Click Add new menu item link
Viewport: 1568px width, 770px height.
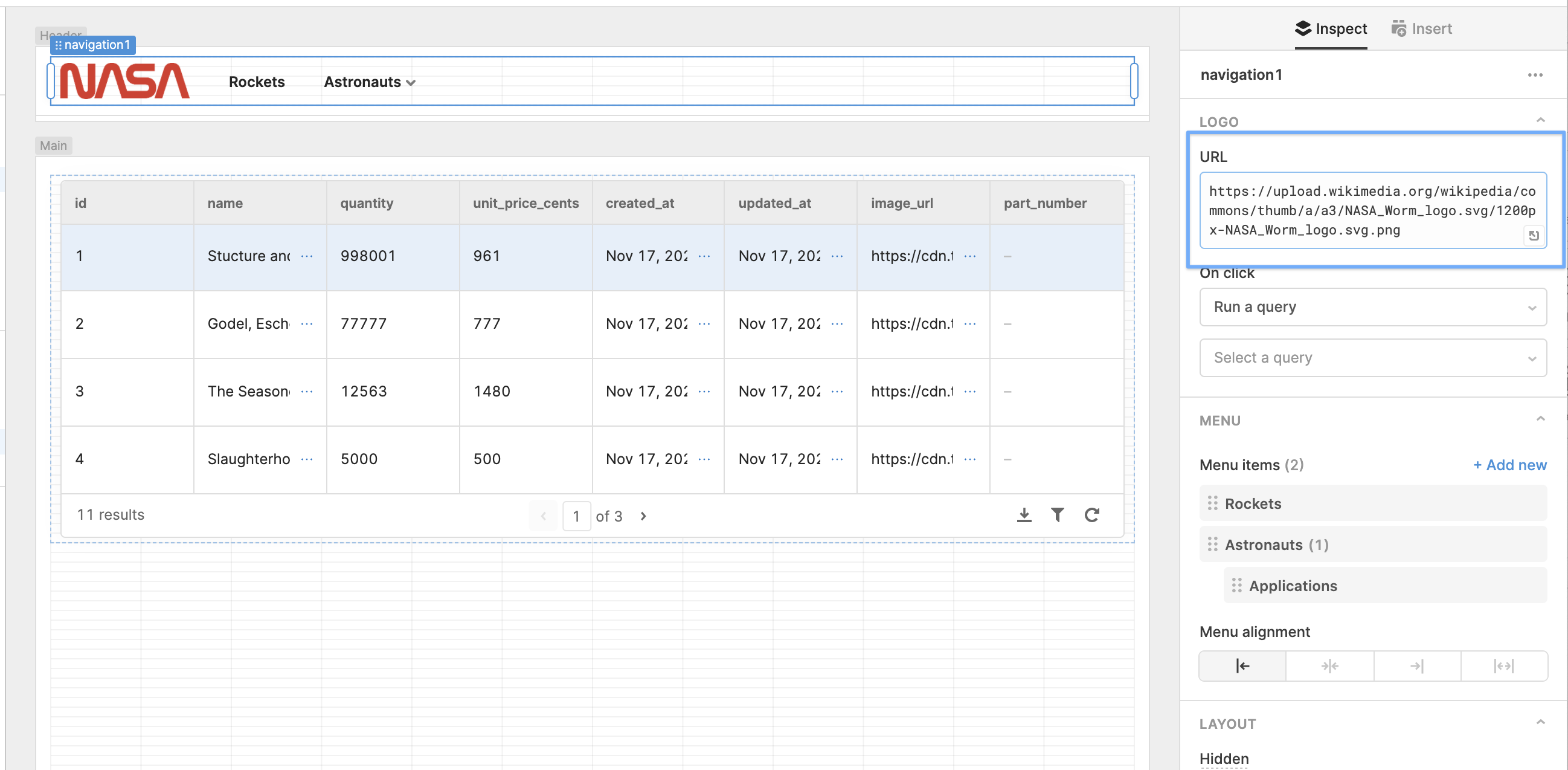point(1509,465)
